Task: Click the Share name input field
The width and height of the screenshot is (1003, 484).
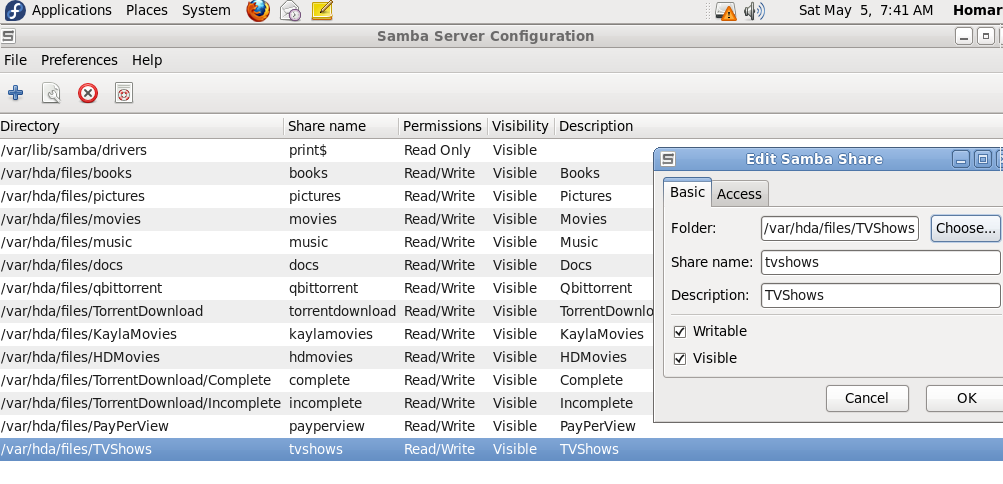Action: pyautogui.click(x=880, y=262)
